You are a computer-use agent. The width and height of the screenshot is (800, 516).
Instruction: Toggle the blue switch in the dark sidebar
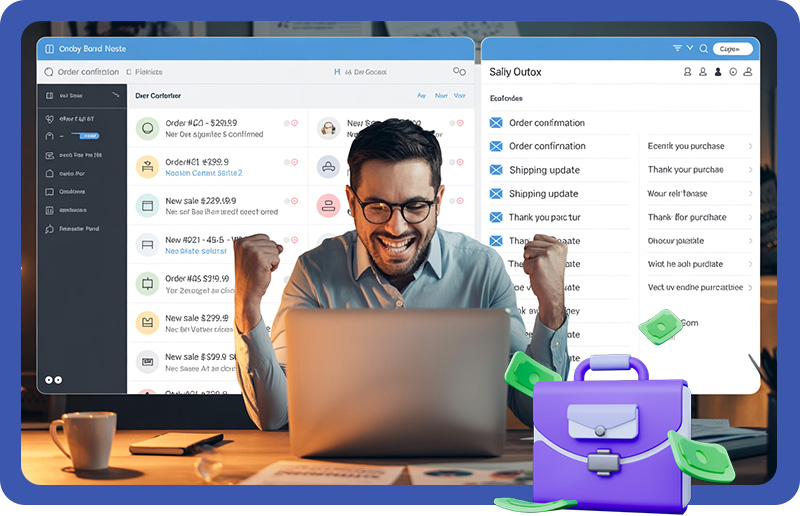point(87,134)
